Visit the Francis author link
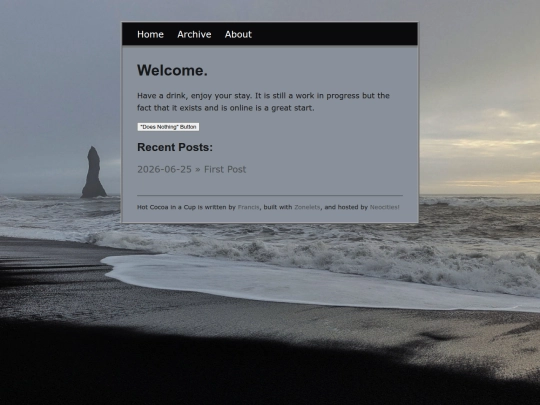The image size is (540, 405). (x=248, y=207)
